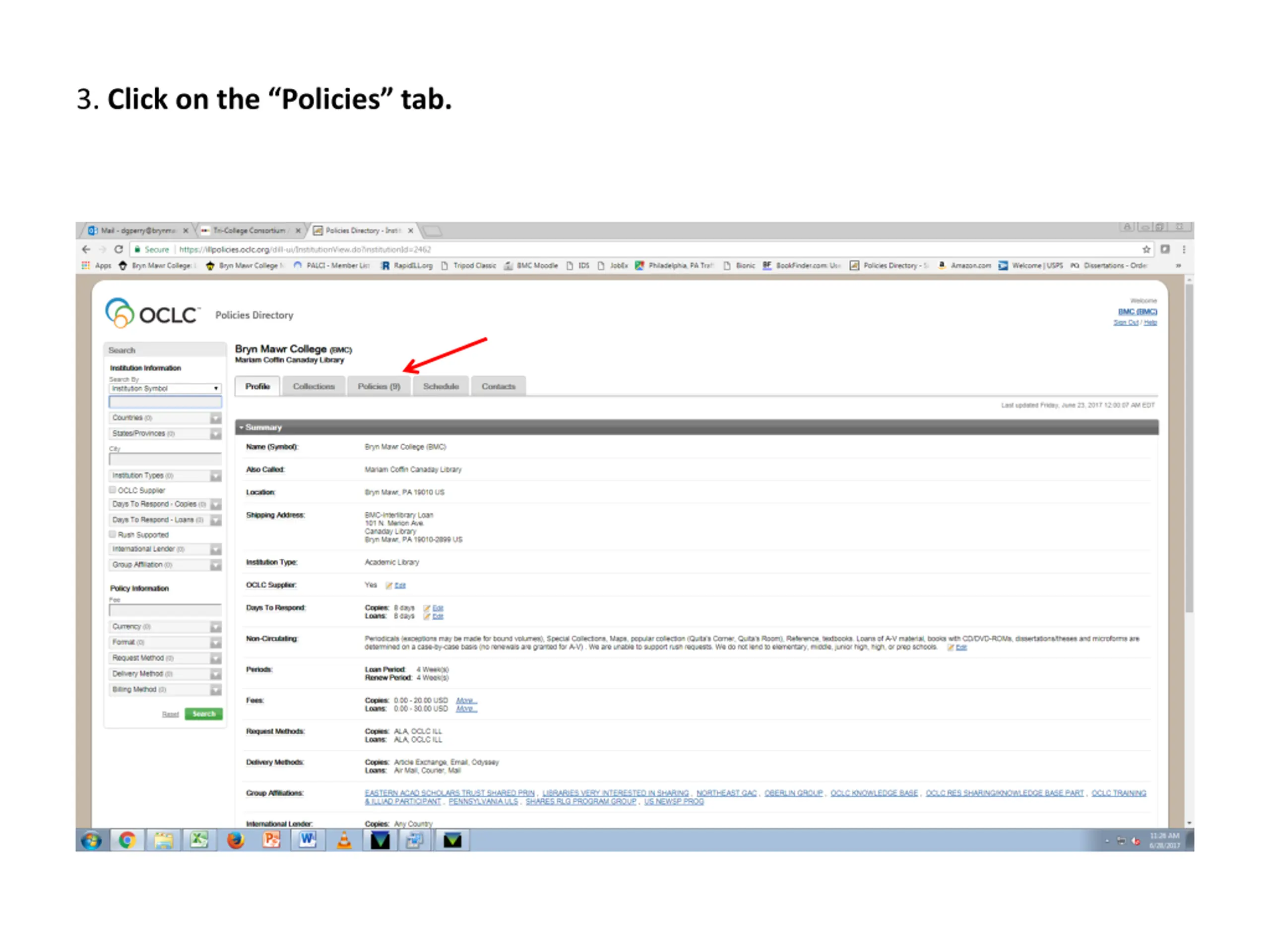
Task: Open the Tripod Classic bookmark
Action: [468, 266]
